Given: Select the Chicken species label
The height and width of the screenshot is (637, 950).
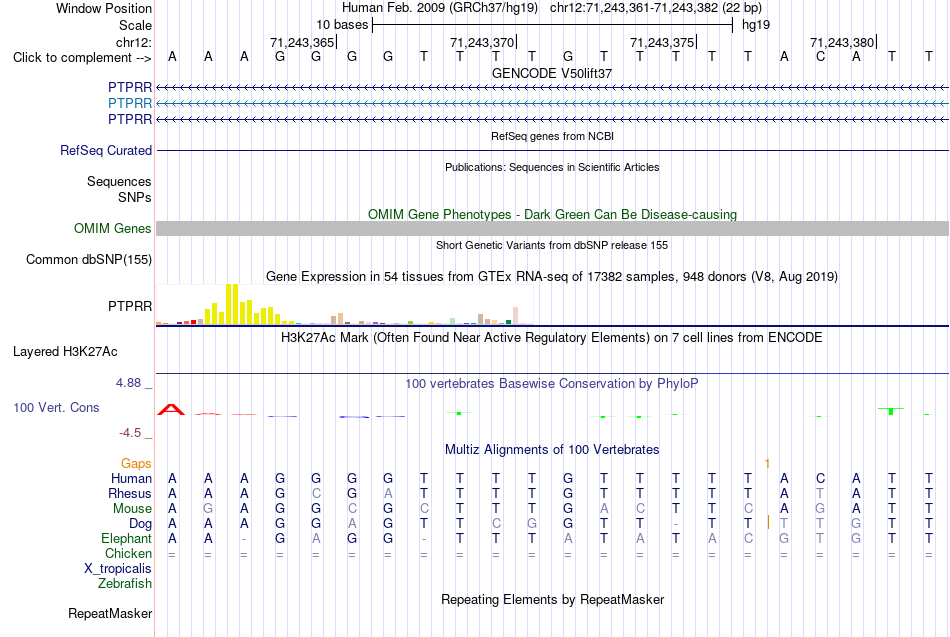Looking at the screenshot, I should (x=128, y=553).
